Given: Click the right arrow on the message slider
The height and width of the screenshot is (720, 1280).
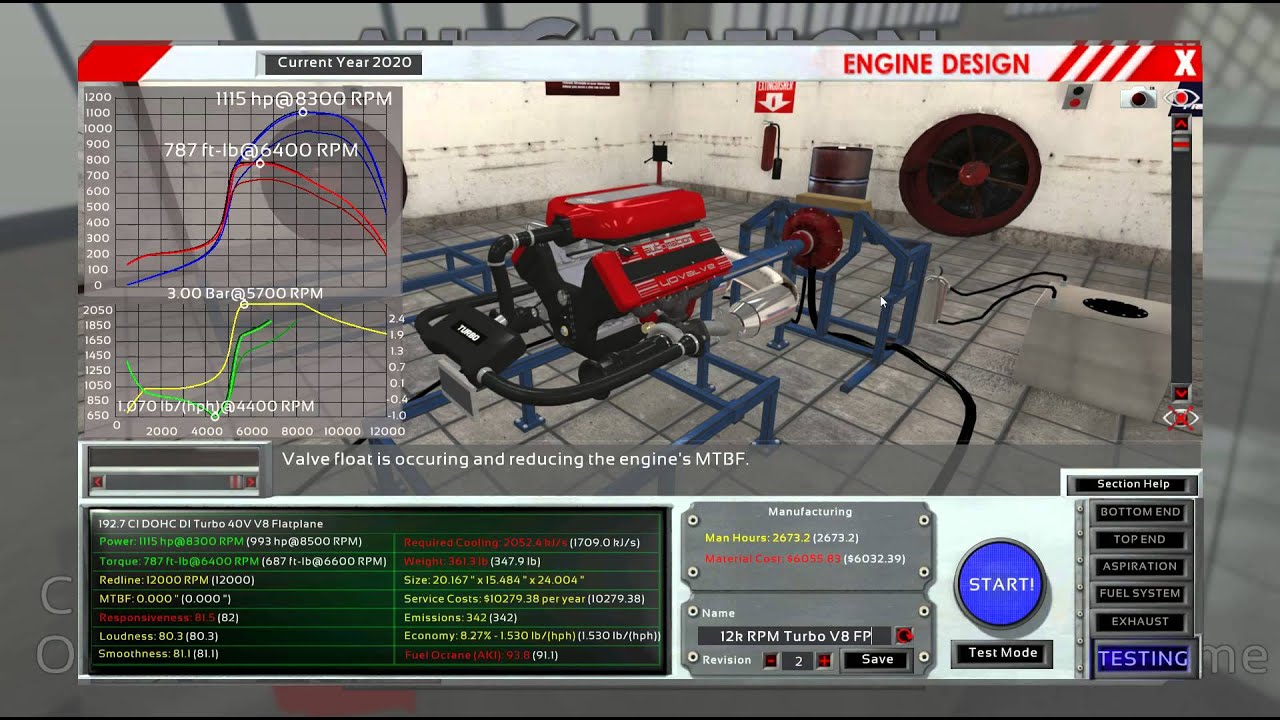Looking at the screenshot, I should (250, 482).
